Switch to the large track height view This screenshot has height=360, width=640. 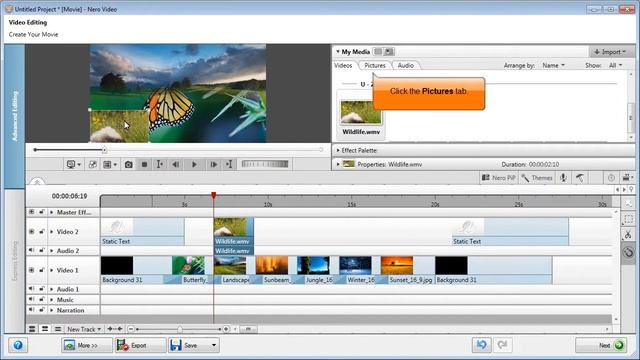coord(32,329)
